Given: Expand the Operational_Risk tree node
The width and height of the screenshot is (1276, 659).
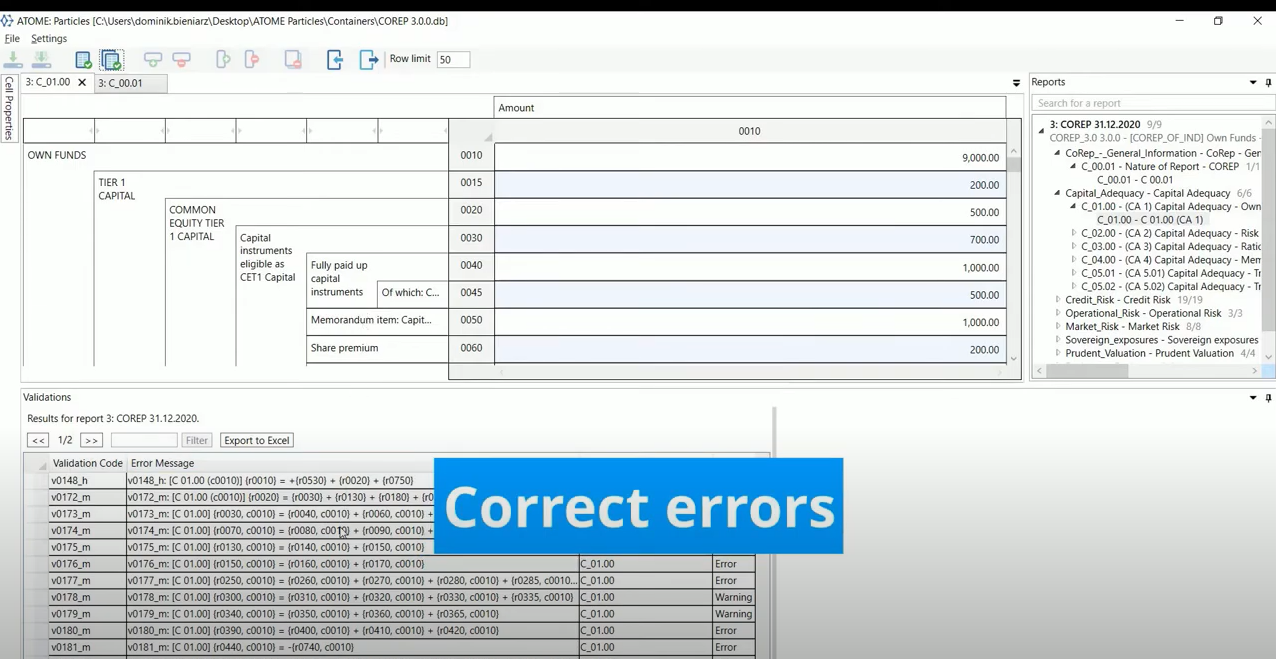Looking at the screenshot, I should click(1058, 313).
